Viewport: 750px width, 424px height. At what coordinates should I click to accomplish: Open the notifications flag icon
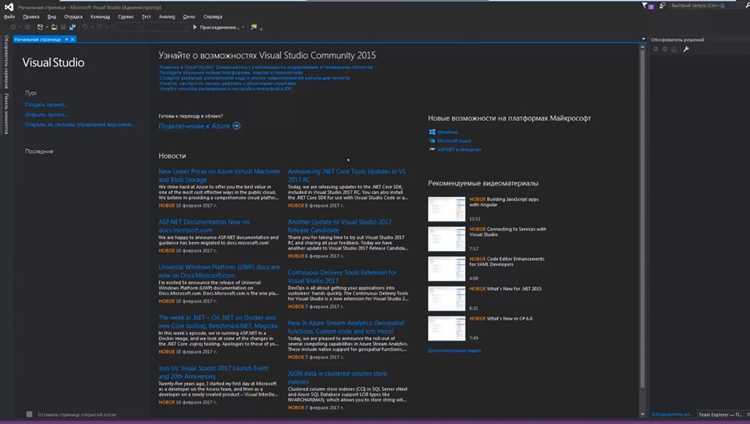(644, 5)
